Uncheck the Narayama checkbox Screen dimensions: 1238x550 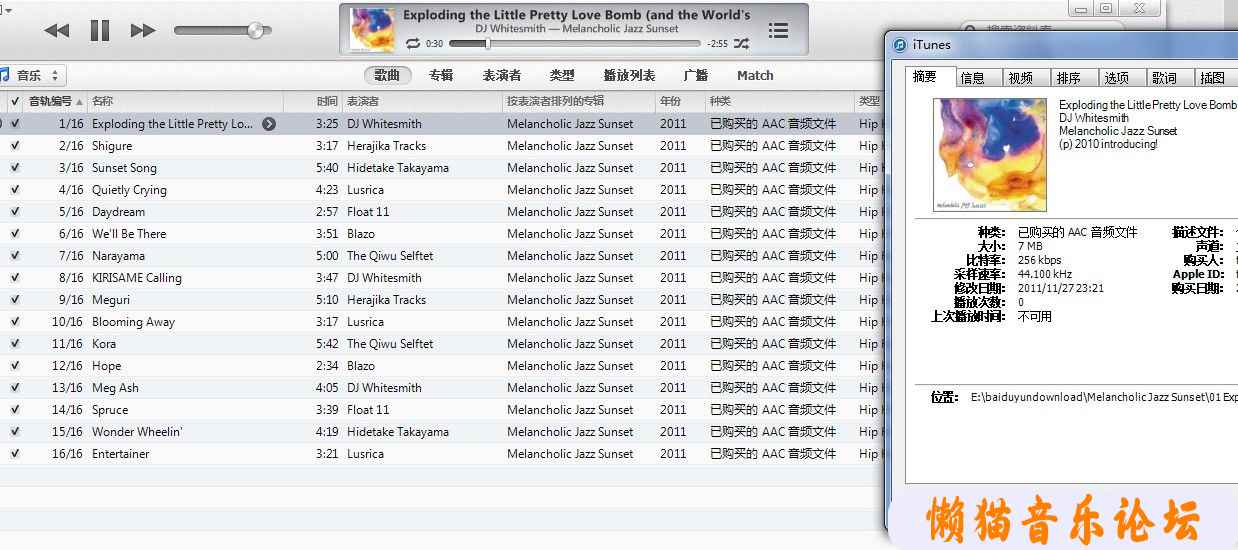pos(14,256)
